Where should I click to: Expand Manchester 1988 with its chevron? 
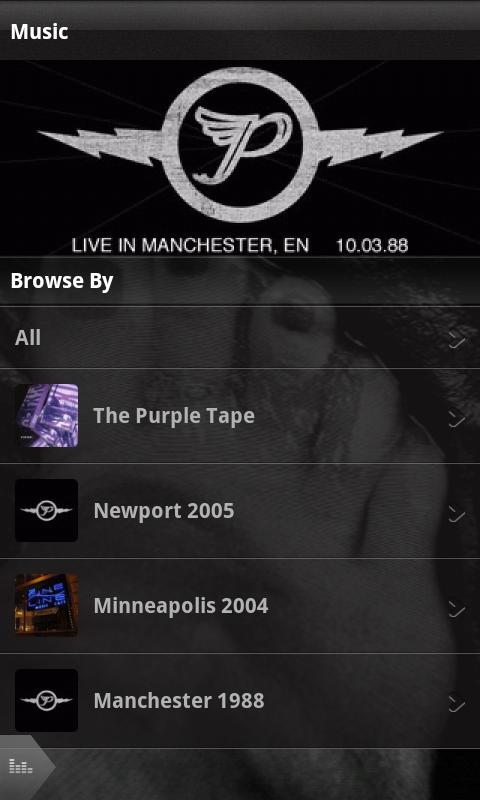pos(457,703)
